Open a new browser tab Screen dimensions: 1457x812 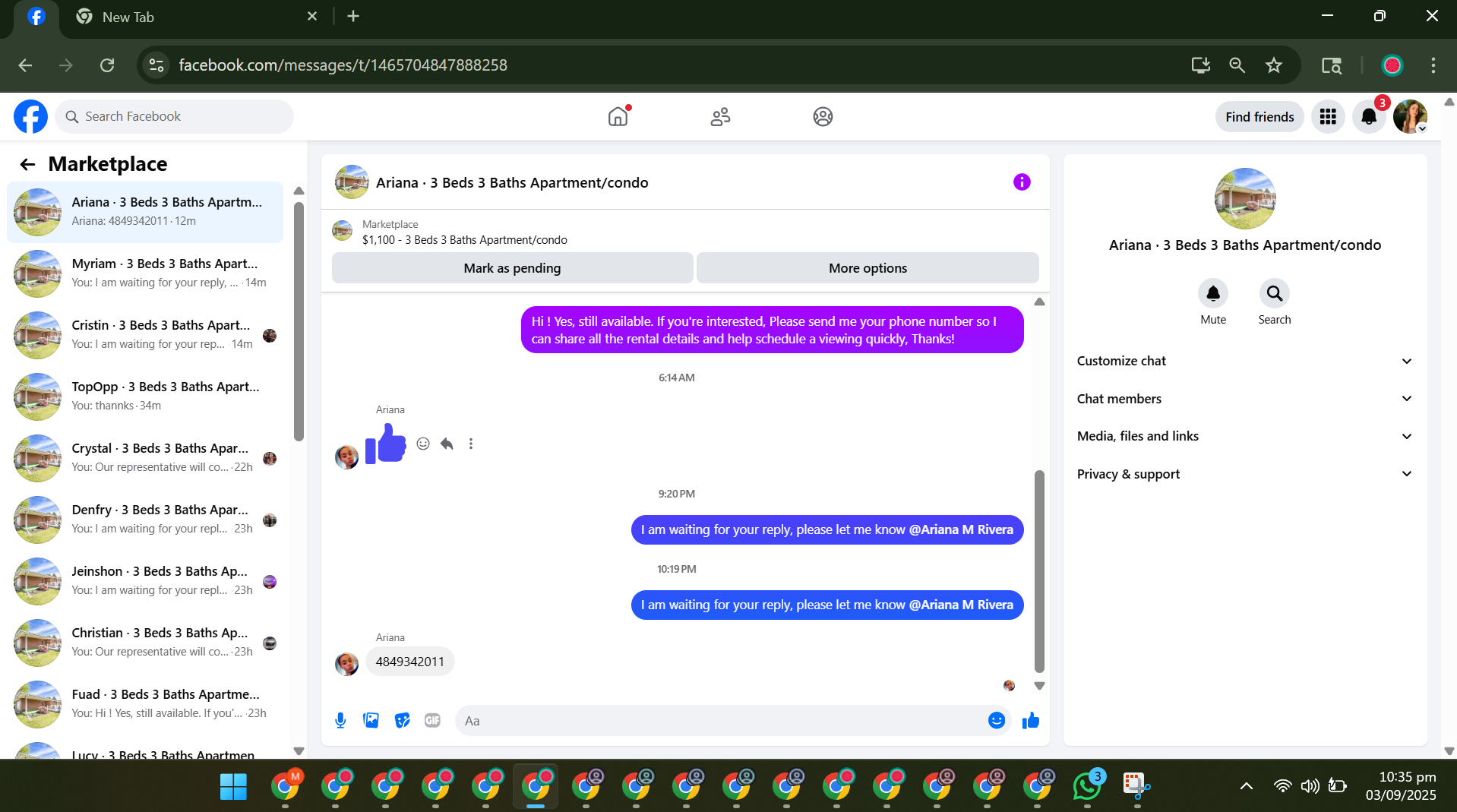tap(353, 17)
